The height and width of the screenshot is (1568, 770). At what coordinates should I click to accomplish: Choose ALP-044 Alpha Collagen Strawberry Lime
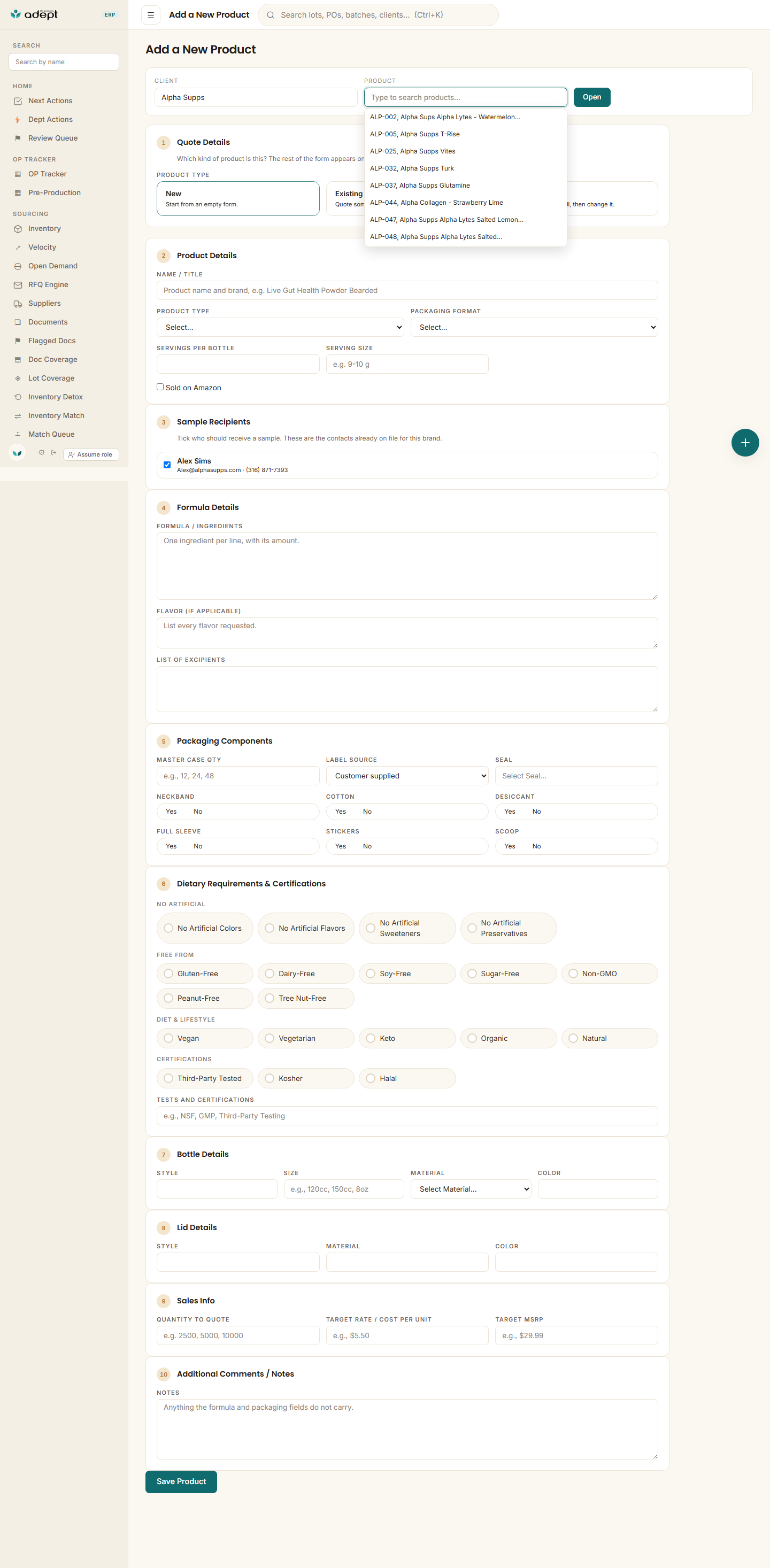pos(466,203)
